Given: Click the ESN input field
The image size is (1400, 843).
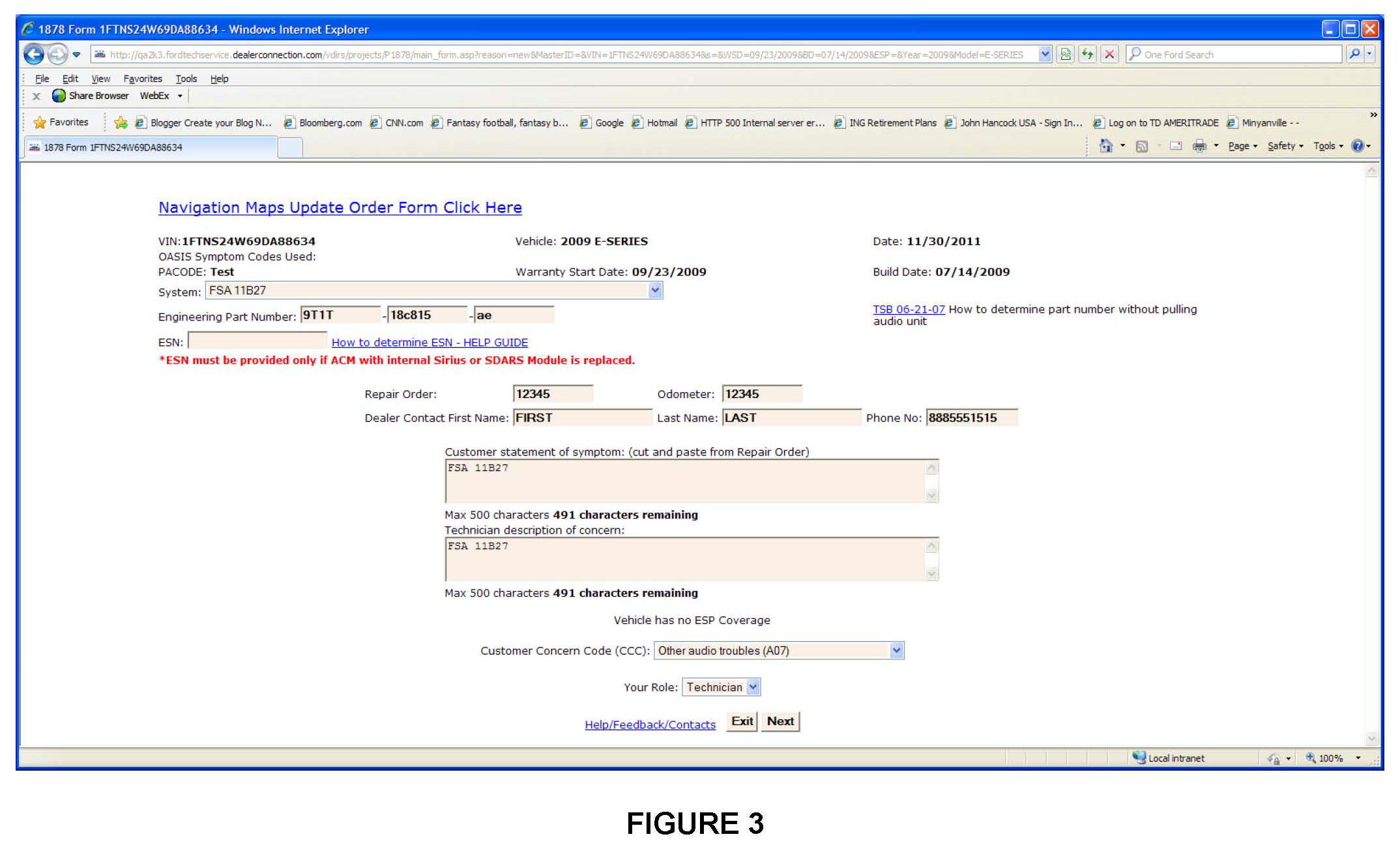Looking at the screenshot, I should [x=257, y=341].
